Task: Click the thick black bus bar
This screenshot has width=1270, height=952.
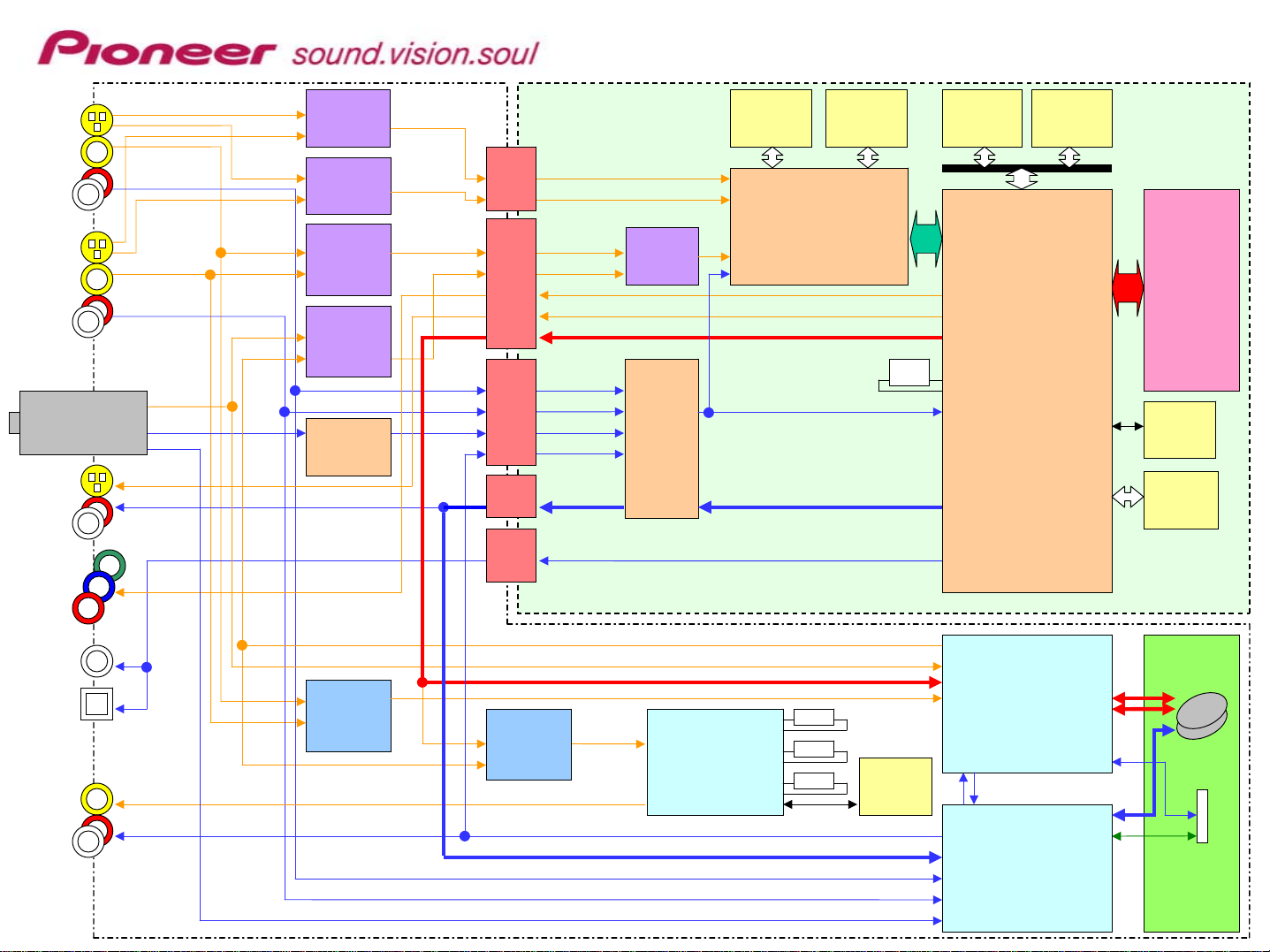Action: point(1027,168)
